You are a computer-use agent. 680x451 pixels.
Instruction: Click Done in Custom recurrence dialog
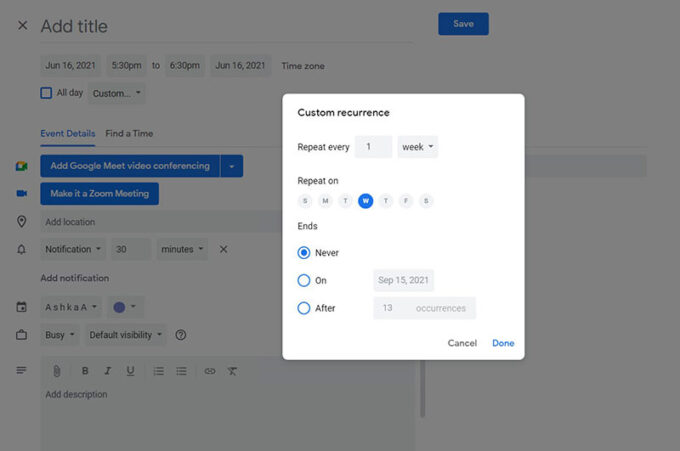503,343
